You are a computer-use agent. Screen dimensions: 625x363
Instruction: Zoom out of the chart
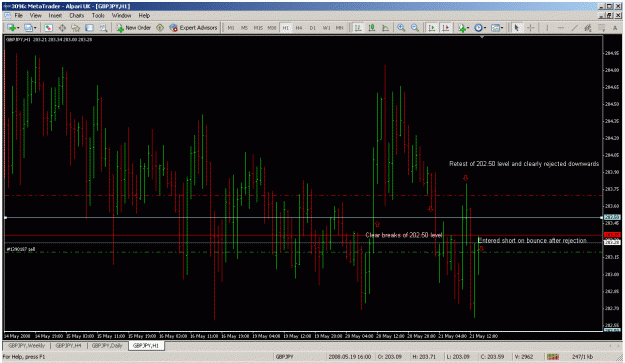(x=415, y=27)
